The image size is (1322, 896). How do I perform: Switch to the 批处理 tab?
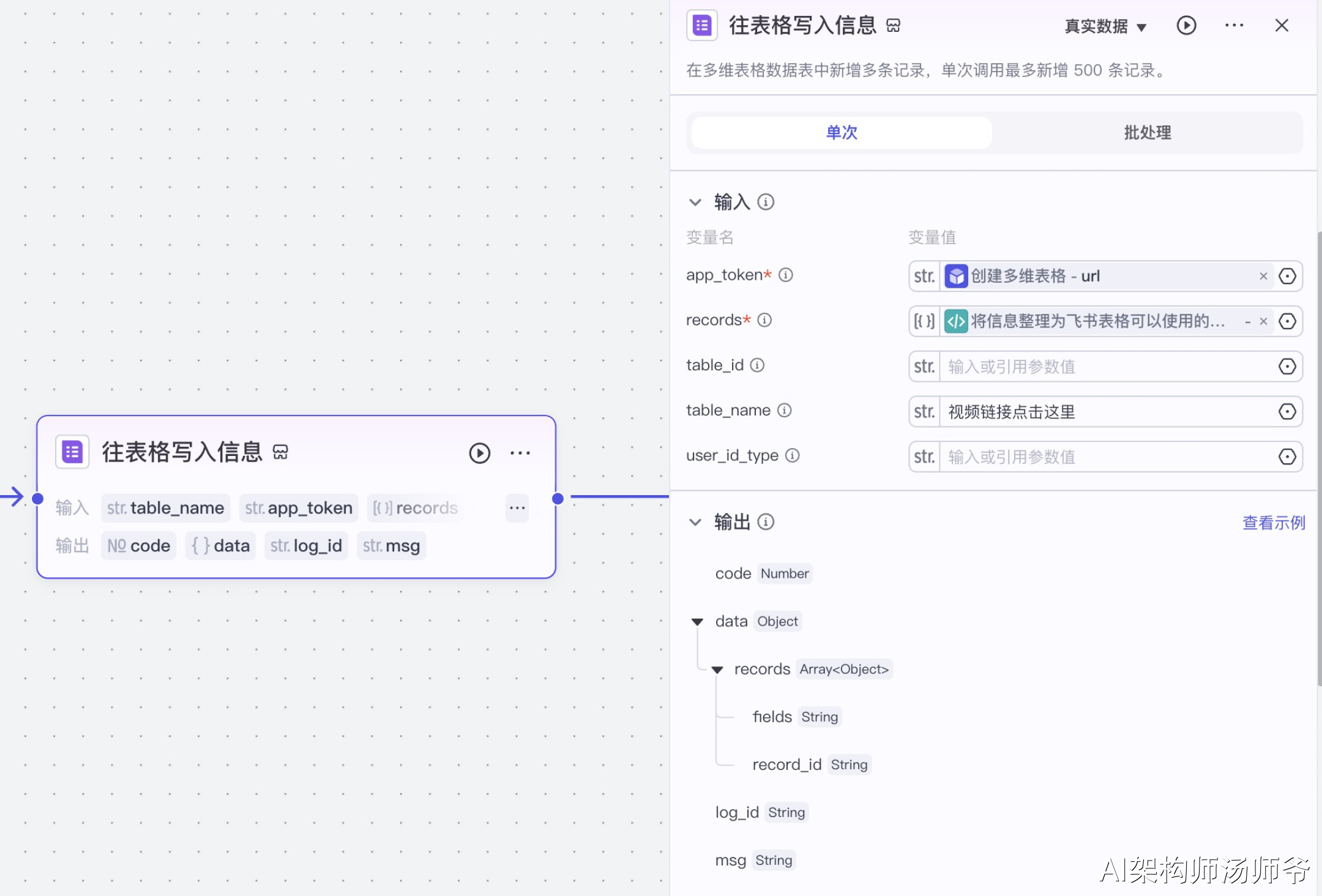1147,133
